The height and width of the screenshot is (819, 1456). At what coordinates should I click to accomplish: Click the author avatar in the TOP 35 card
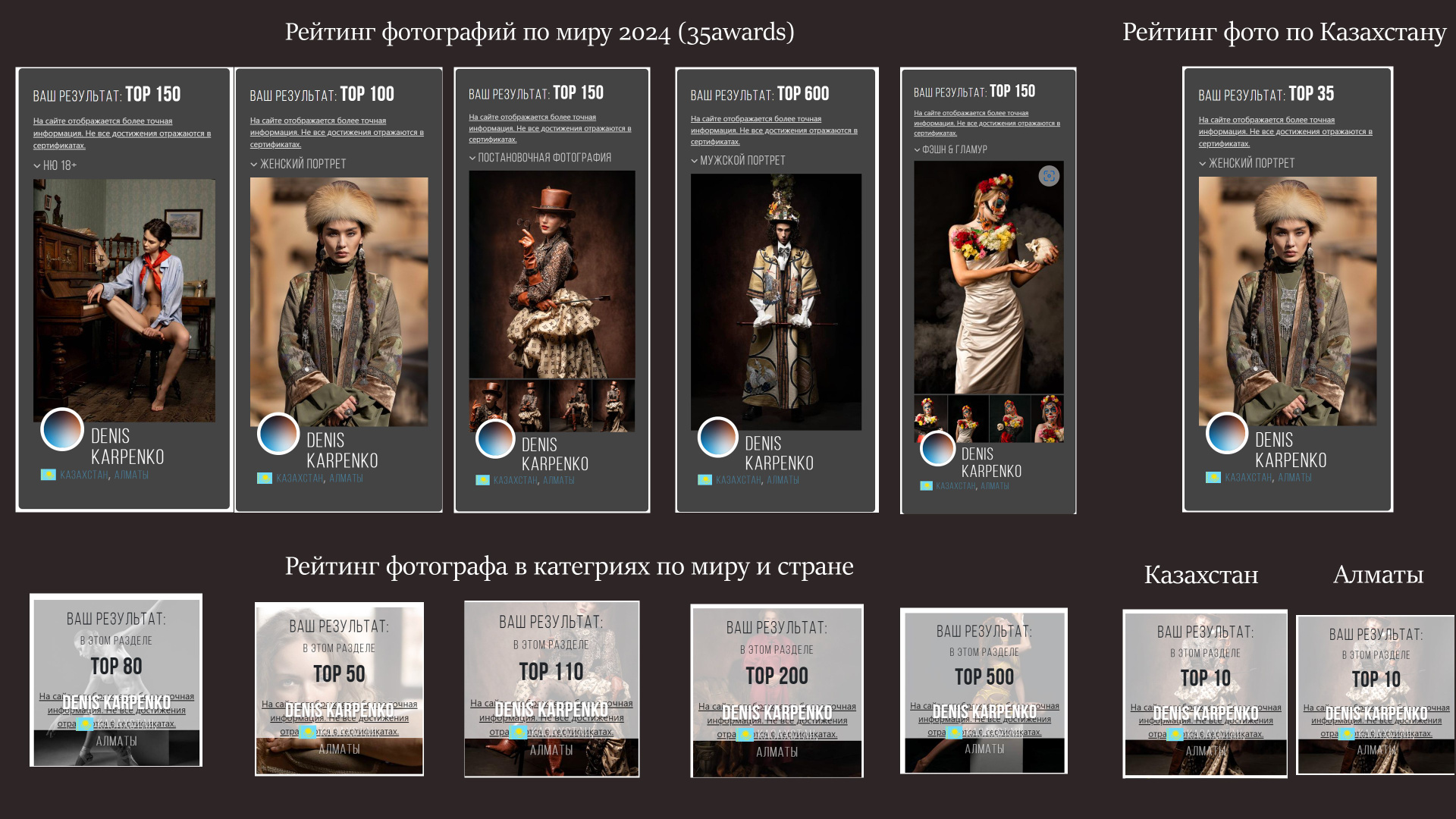[1226, 433]
